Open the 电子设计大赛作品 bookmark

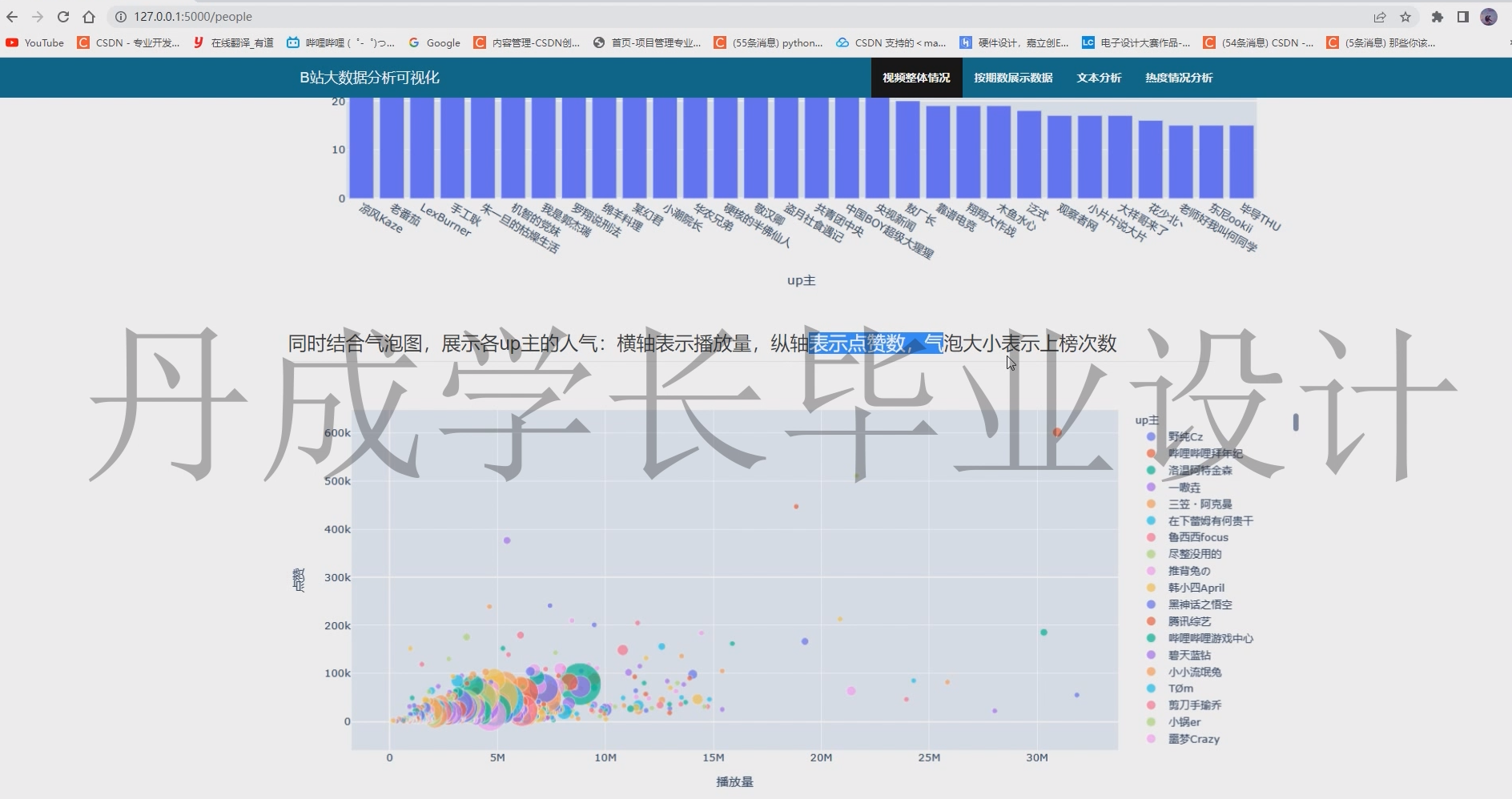click(1136, 43)
